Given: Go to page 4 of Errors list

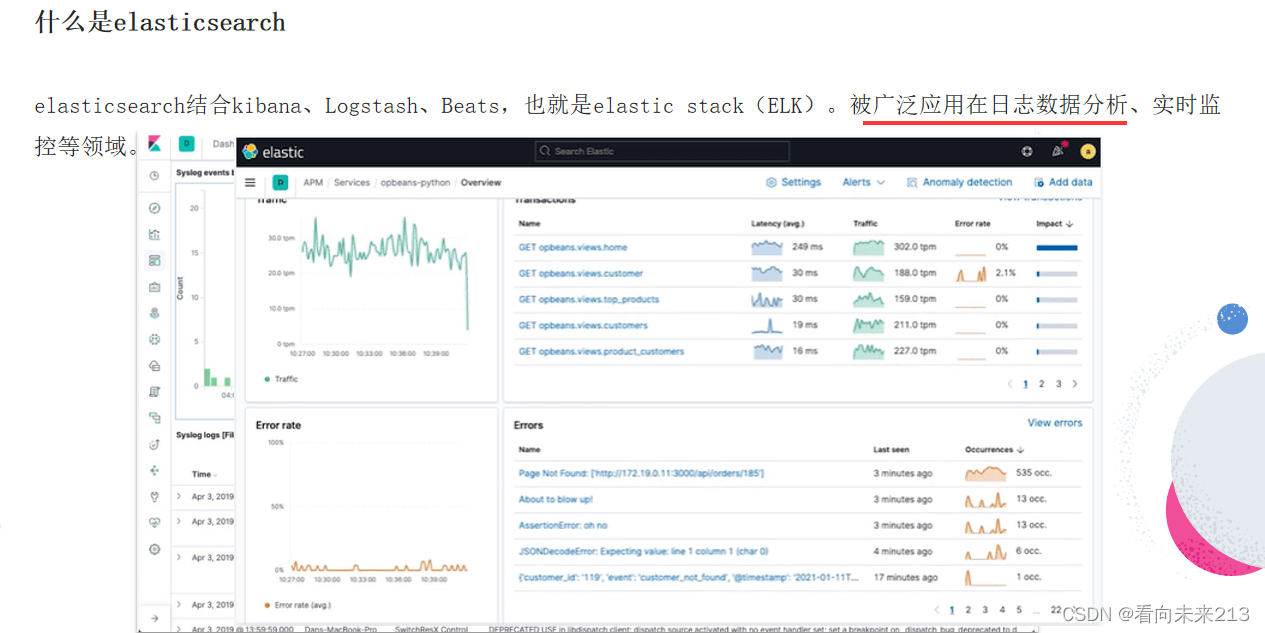Looking at the screenshot, I should tap(1002, 609).
